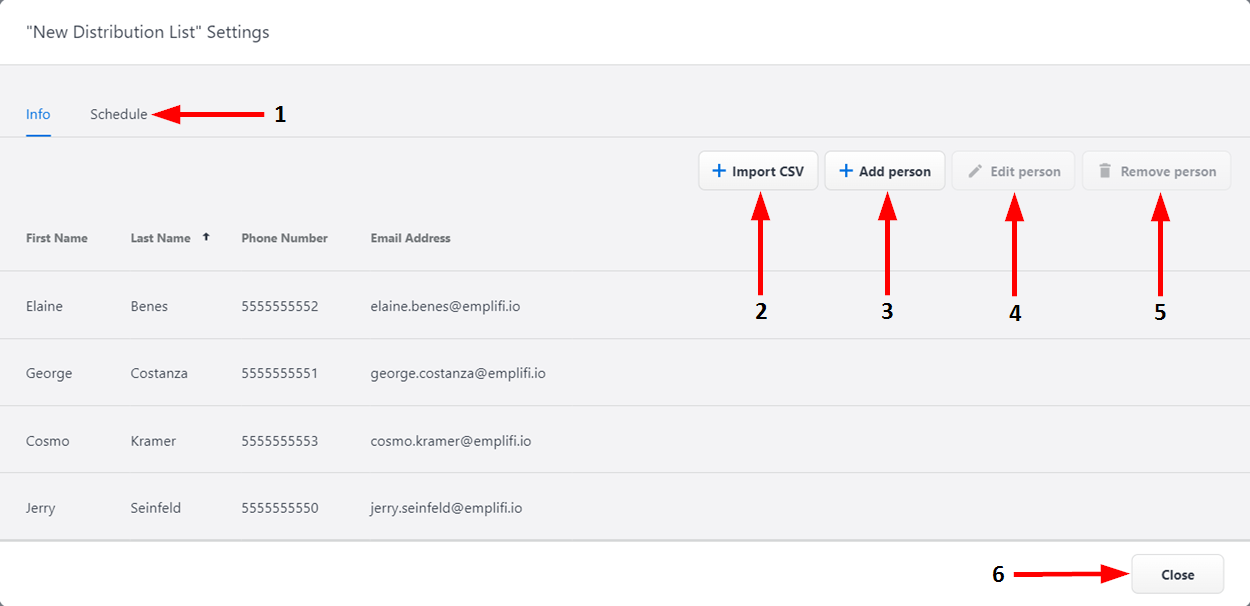Click the pencil icon on Edit person
Viewport: 1250px width, 606px height.
click(975, 171)
